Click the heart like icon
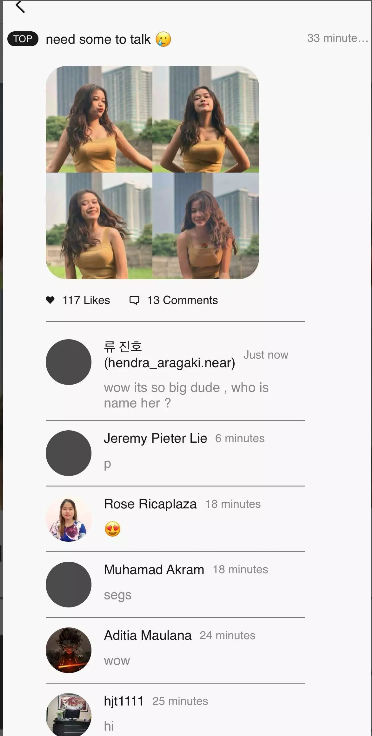372x736 pixels. coord(50,300)
